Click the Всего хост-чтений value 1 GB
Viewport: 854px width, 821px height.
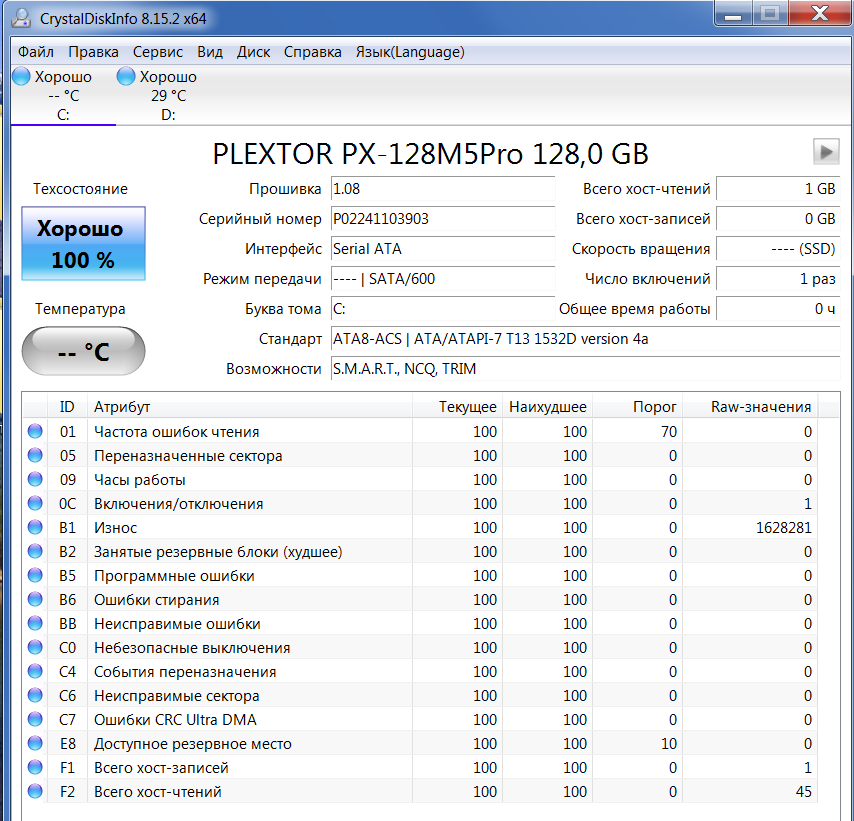(x=778, y=189)
